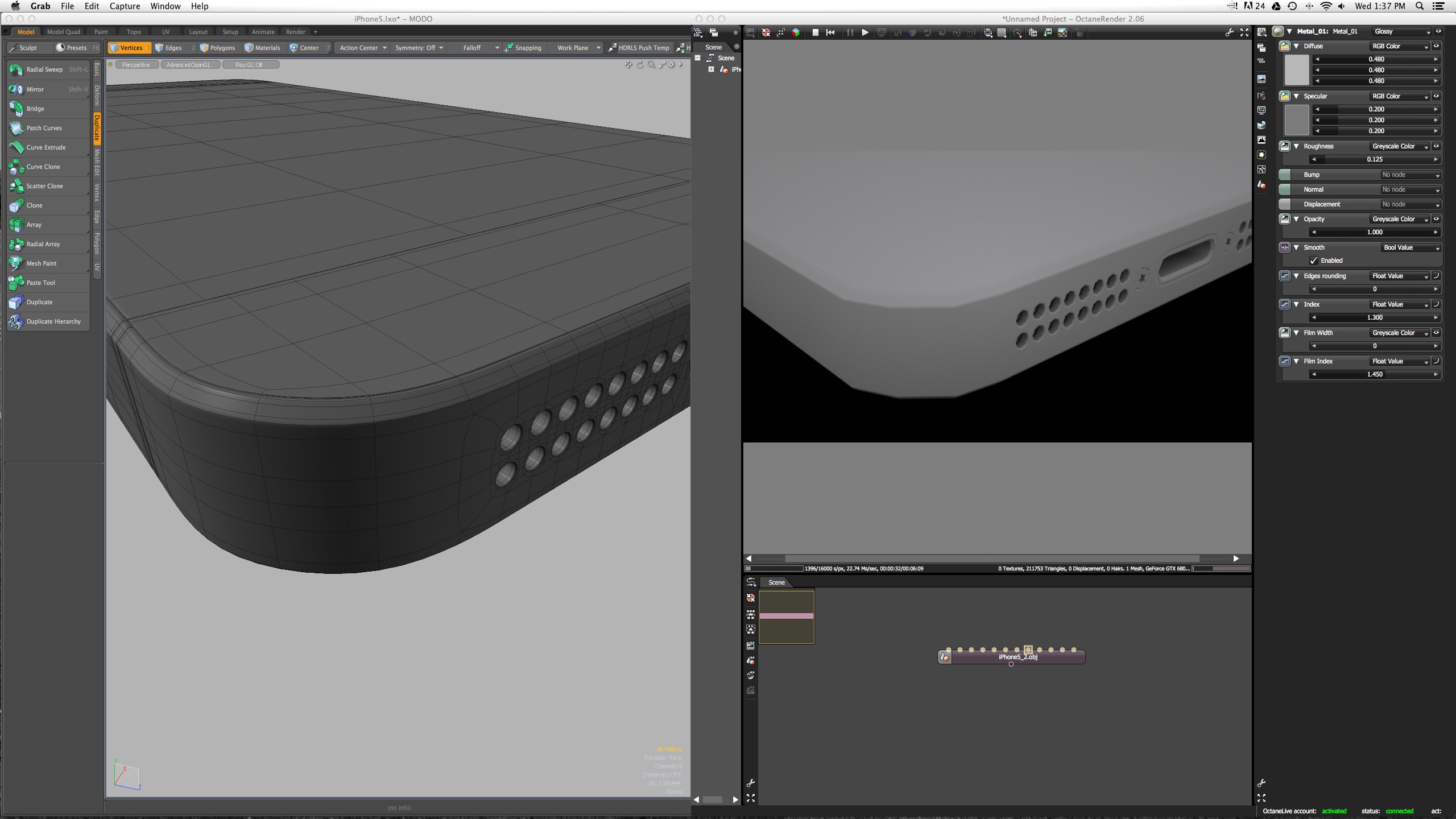Select the Radial Sweep tool
The image size is (1456, 819).
(44, 69)
